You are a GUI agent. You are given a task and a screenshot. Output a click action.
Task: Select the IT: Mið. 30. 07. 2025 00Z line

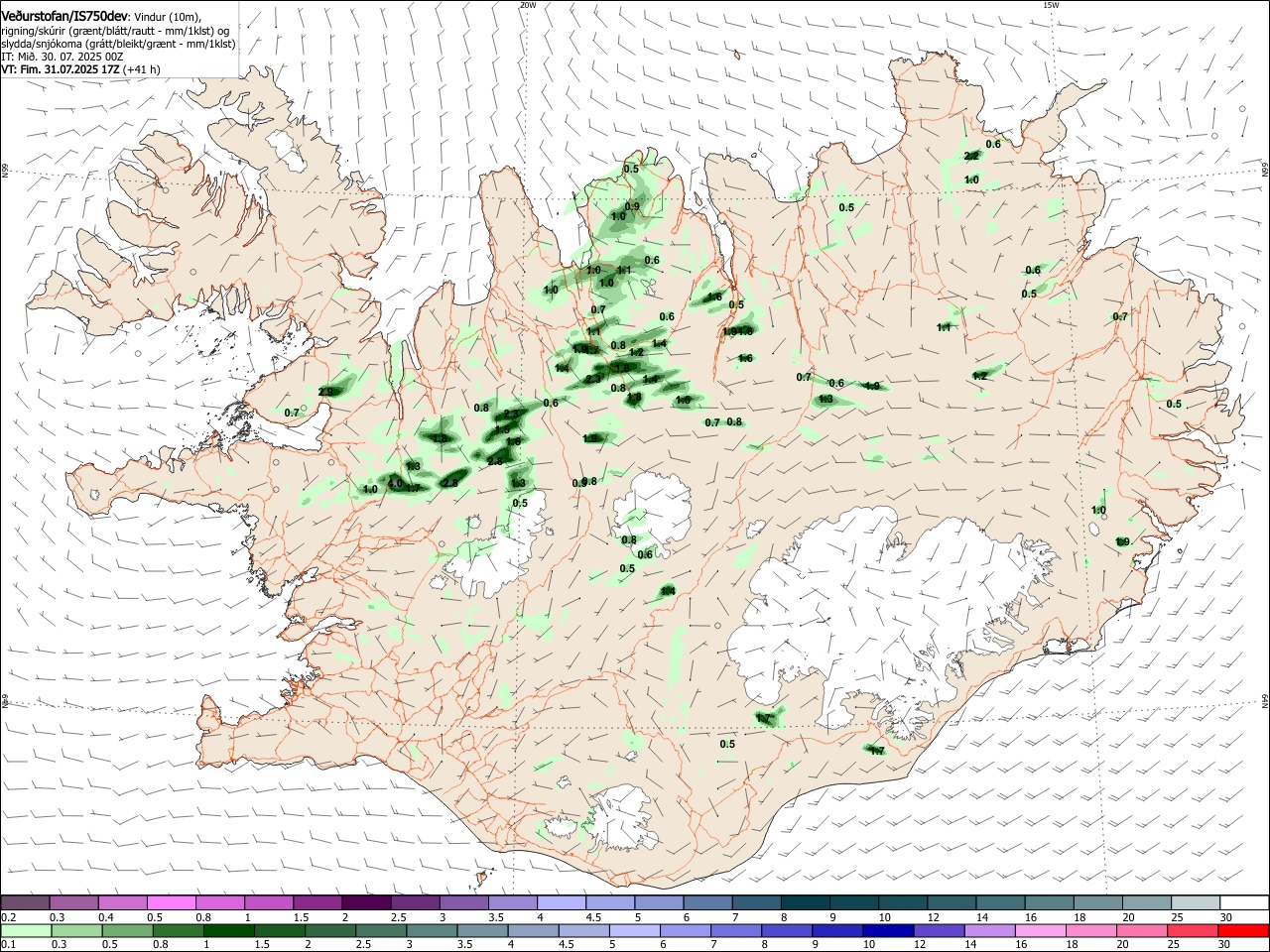[62, 57]
